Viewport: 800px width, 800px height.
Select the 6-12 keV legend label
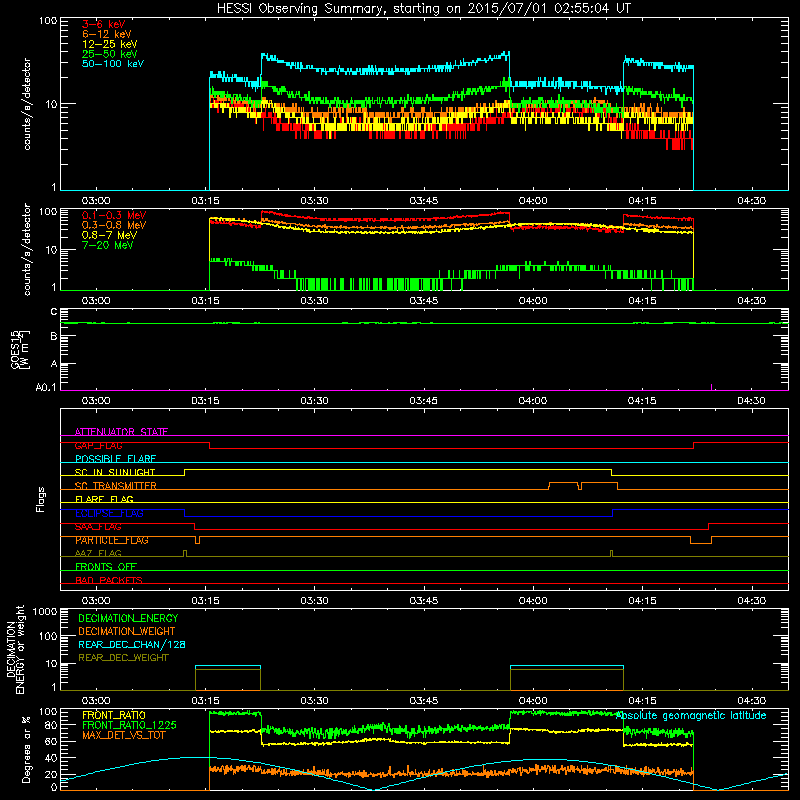pos(107,34)
